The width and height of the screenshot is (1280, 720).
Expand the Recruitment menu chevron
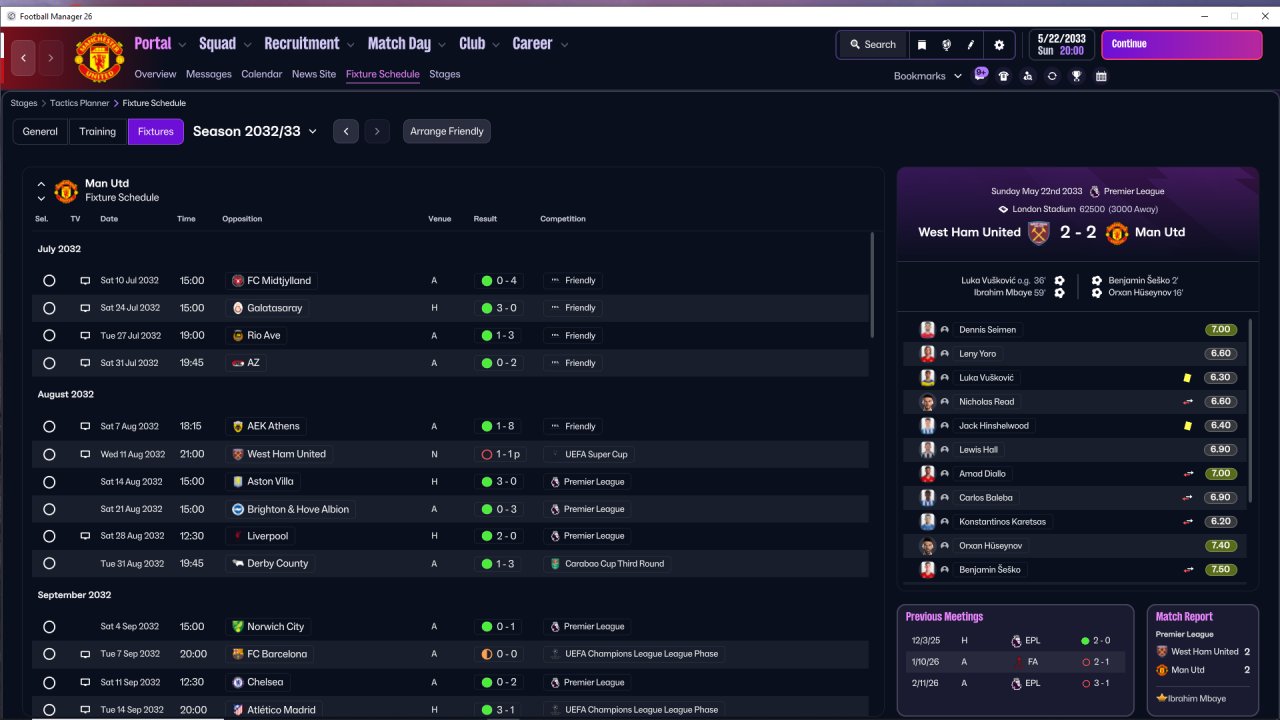[350, 45]
